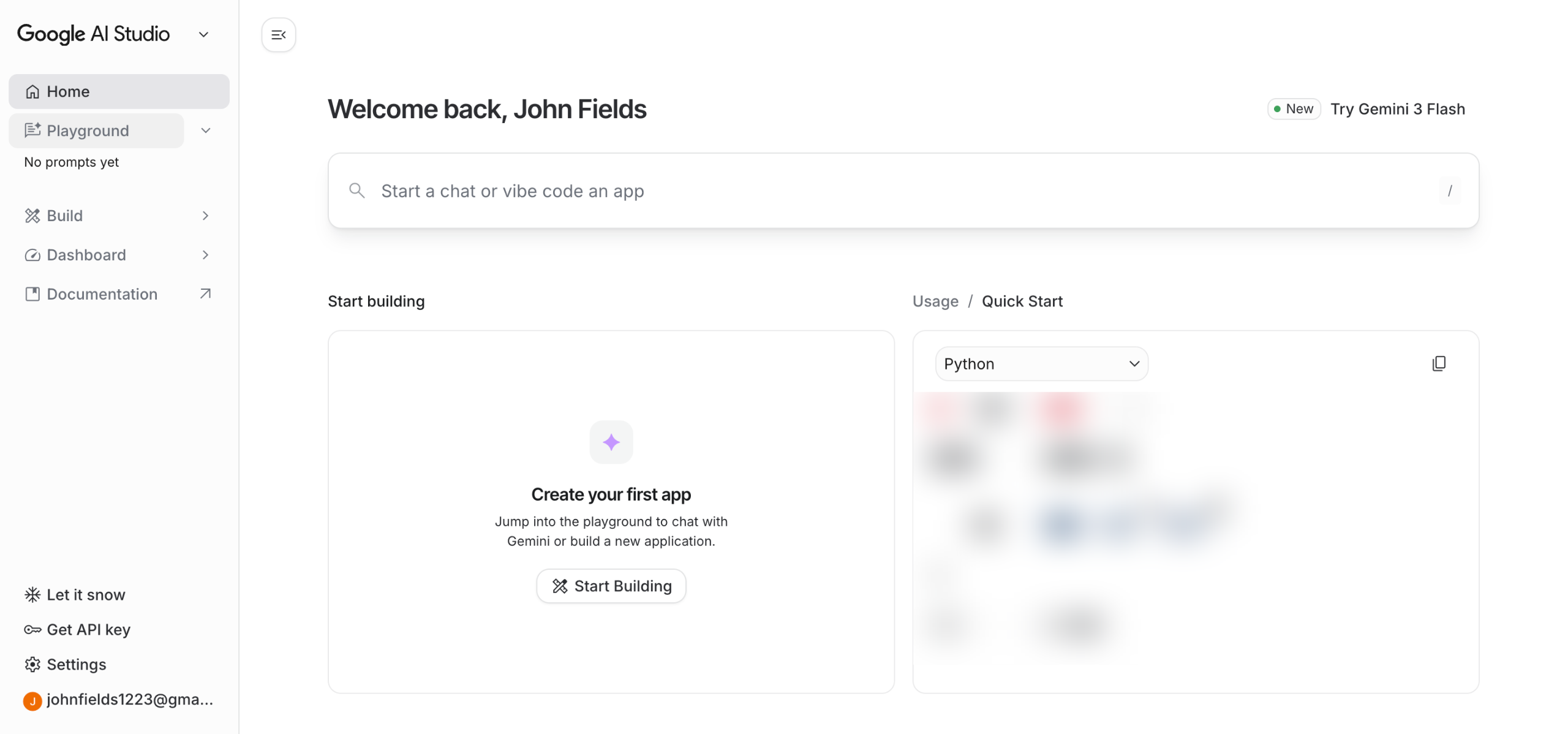Click the Home icon in sidebar
This screenshot has height=734, width=1568.
[32, 92]
